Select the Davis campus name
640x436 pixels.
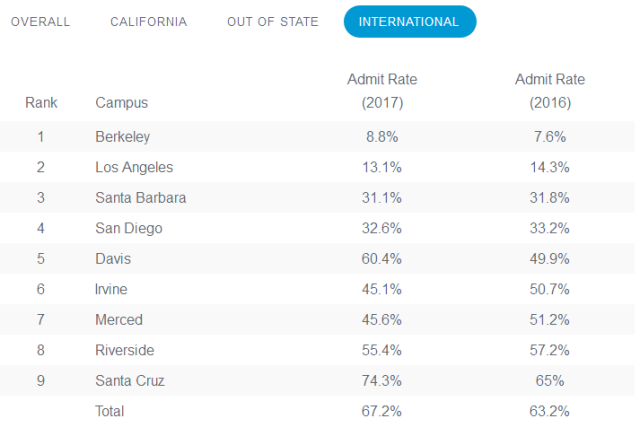[113, 259]
